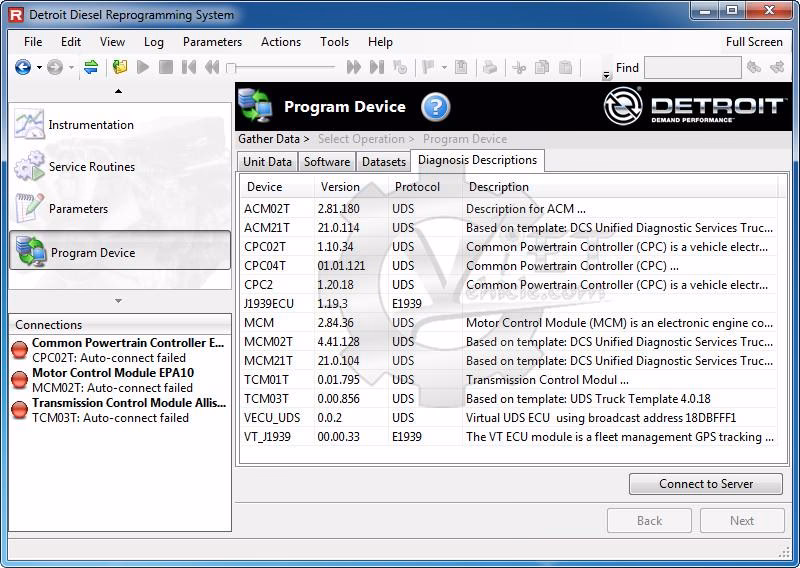Open the Help menu
Screen dimensions: 800x568
pos(380,42)
